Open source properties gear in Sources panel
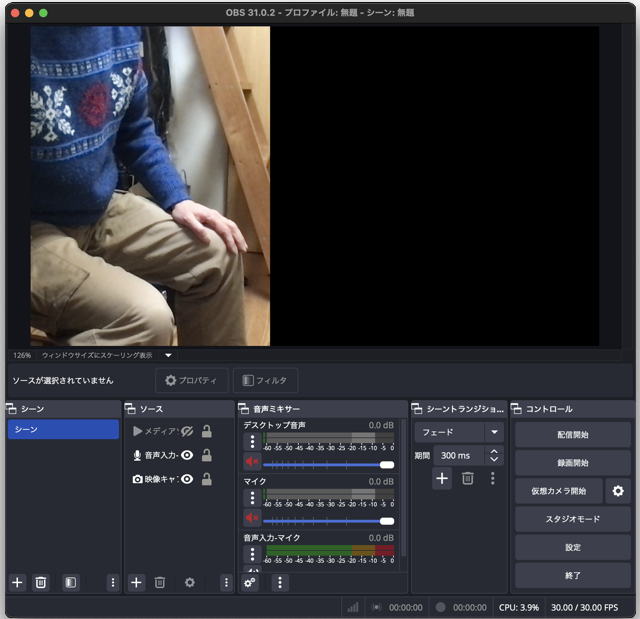Image resolution: width=640 pixels, height=619 pixels. point(189,582)
